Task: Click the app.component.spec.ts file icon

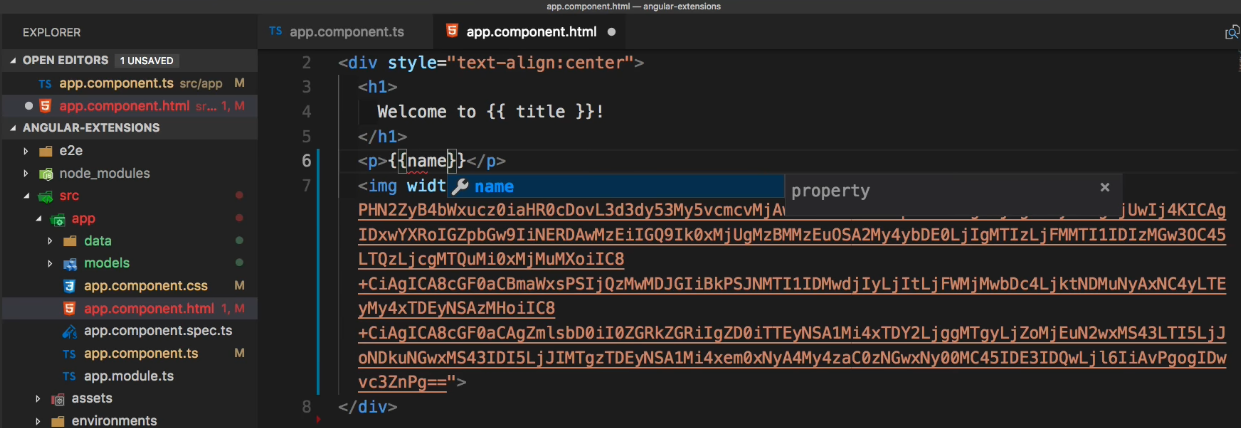Action: [x=69, y=331]
